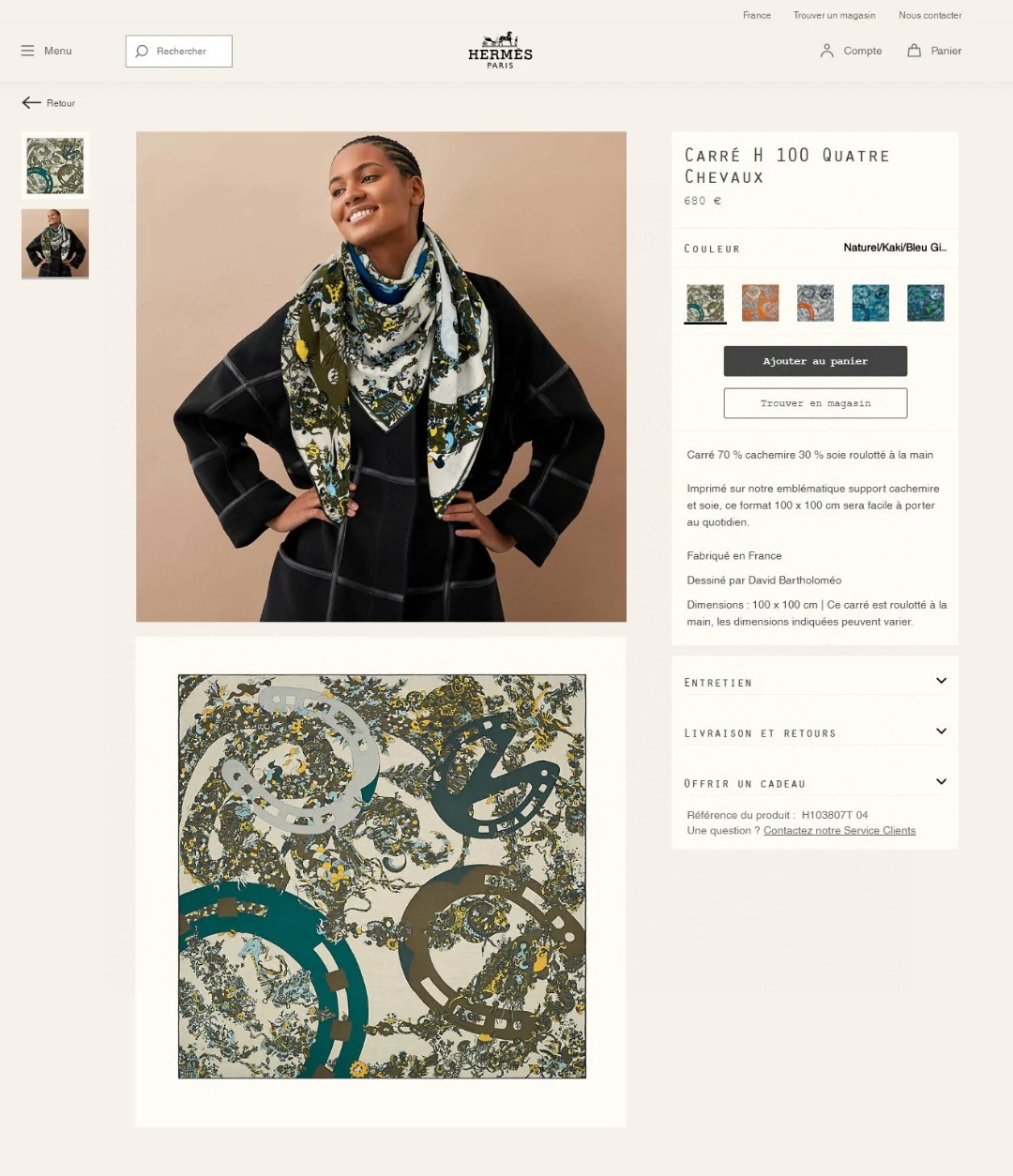This screenshot has height=1176, width=1013.
Task: Open Nous contacter in top bar
Action: pos(930,15)
